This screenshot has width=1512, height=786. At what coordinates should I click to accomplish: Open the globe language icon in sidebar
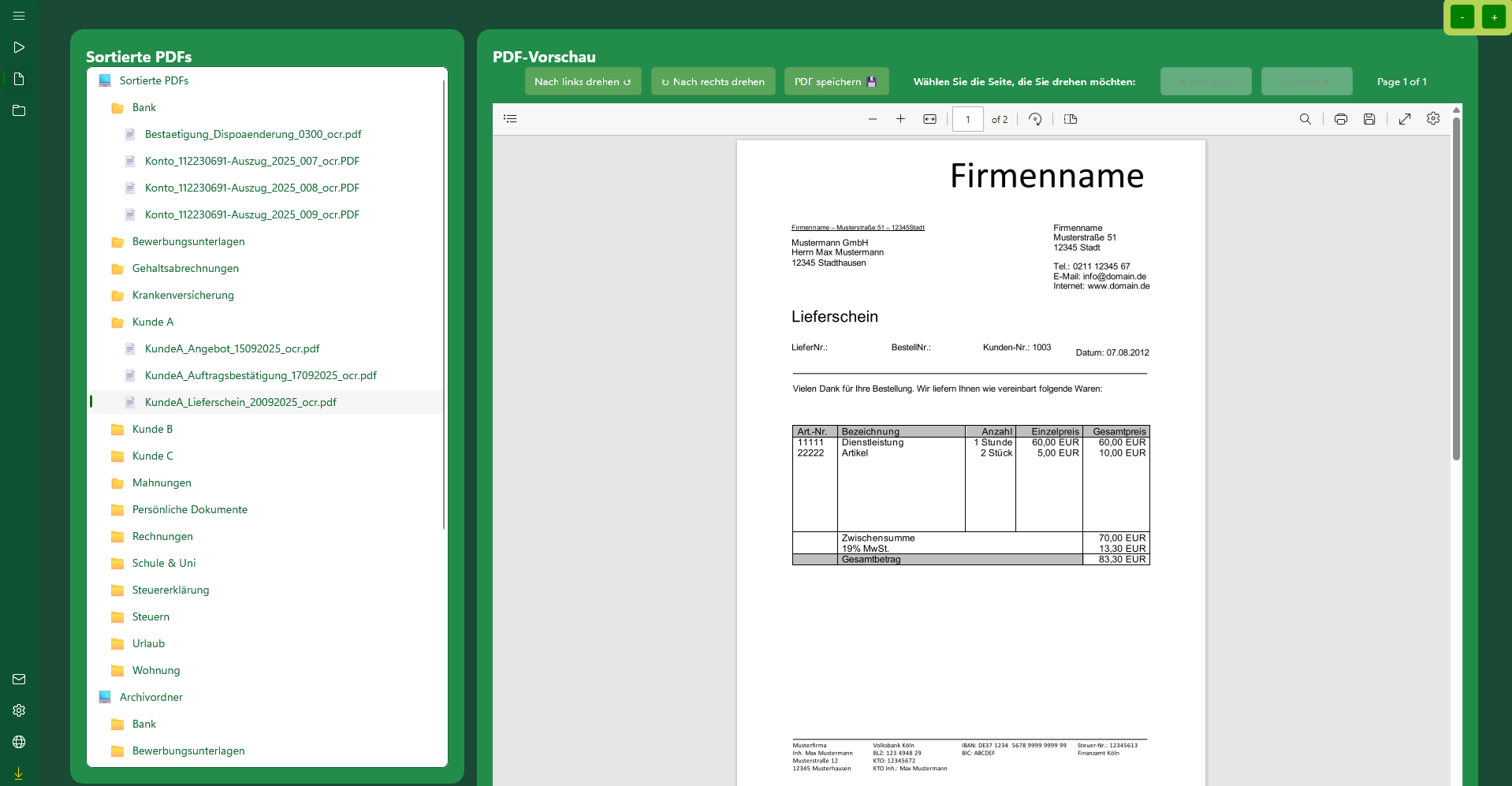pyautogui.click(x=19, y=742)
